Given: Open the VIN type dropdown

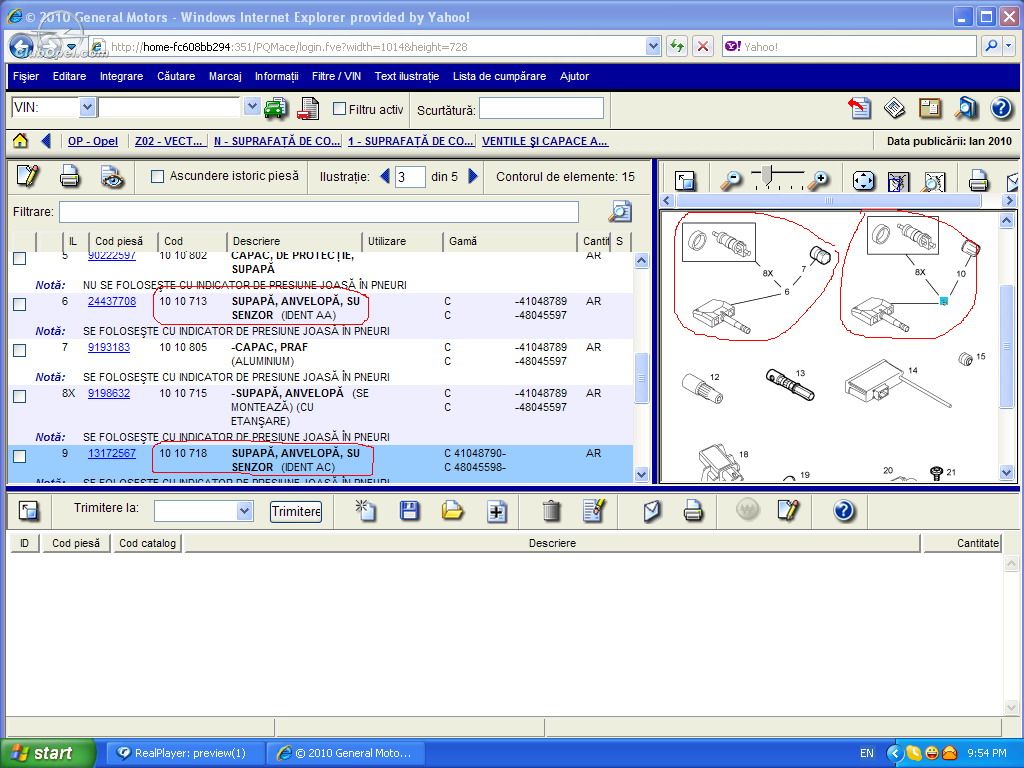Looking at the screenshot, I should point(88,107).
